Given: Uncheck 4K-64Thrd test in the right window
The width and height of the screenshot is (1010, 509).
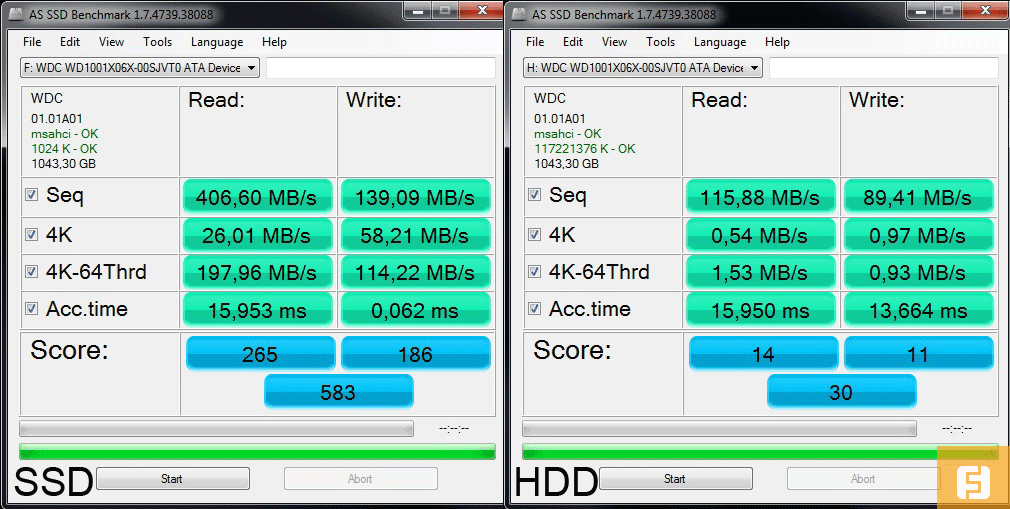Looking at the screenshot, I should pyautogui.click(x=534, y=272).
